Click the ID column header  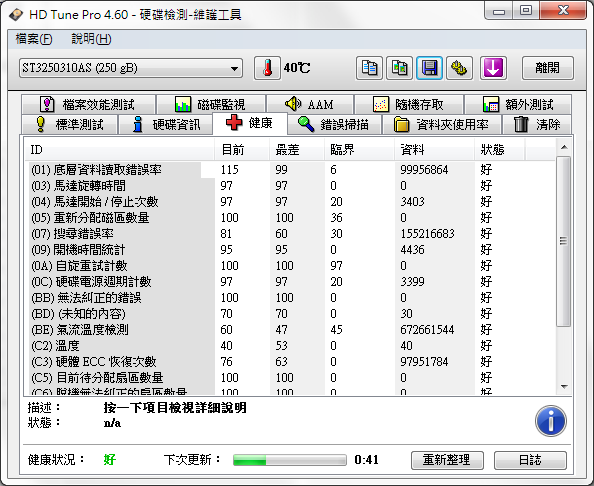(119, 150)
